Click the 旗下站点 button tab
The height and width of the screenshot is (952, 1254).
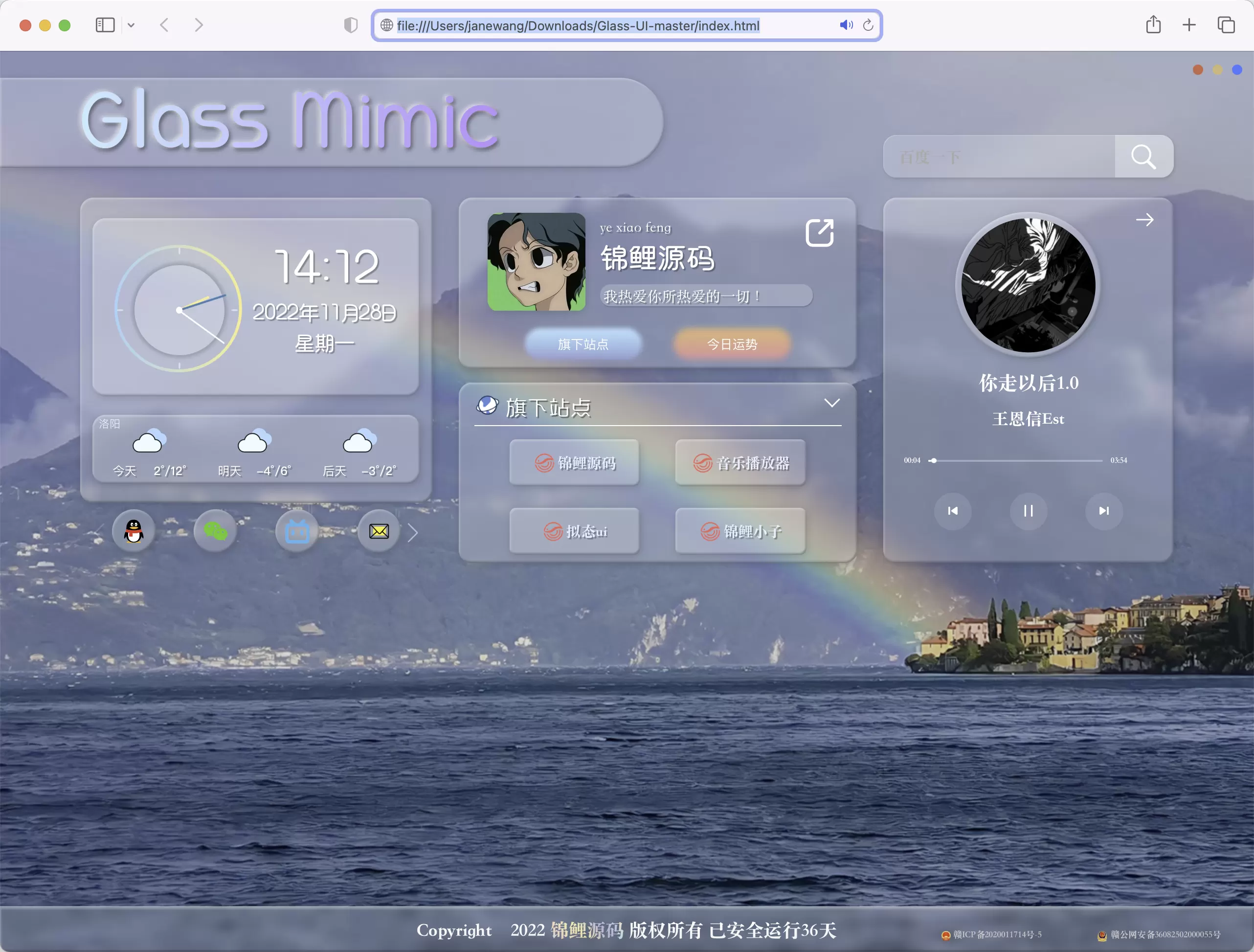583,343
